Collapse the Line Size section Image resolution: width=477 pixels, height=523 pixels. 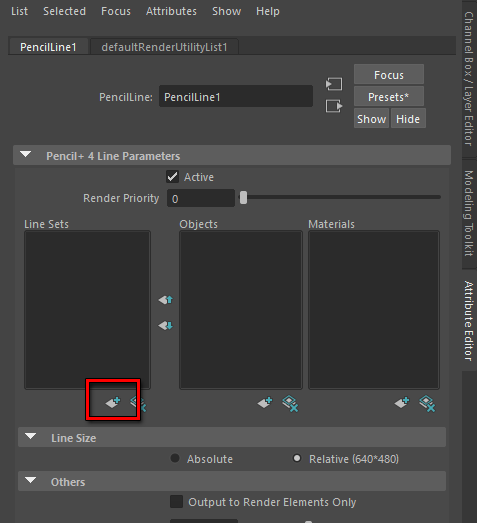30,436
